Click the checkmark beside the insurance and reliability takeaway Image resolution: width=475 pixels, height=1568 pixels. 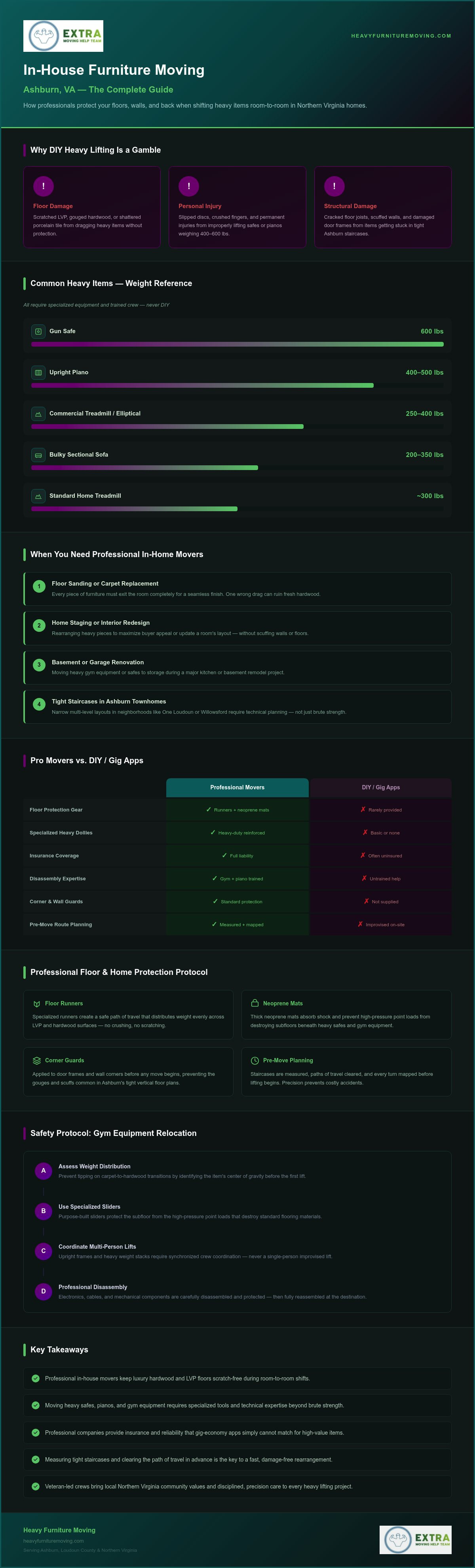tap(35, 1432)
